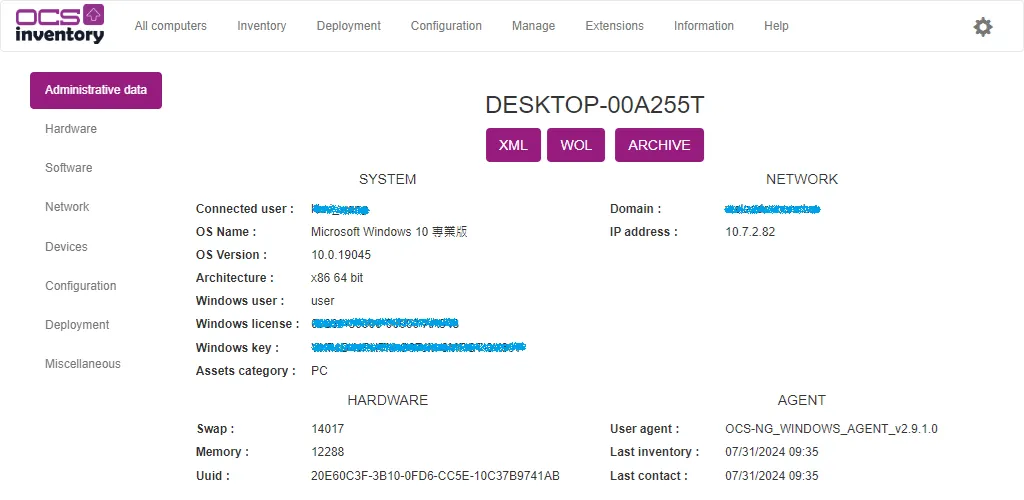This screenshot has width=1024, height=500.
Task: Click the OCS Inventory logo
Action: (x=60, y=24)
